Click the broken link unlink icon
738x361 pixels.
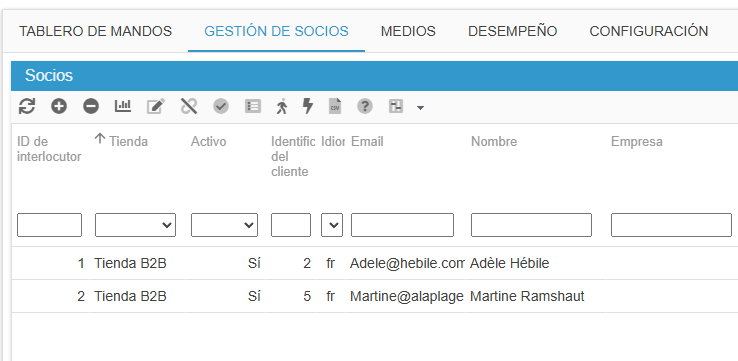click(x=189, y=106)
